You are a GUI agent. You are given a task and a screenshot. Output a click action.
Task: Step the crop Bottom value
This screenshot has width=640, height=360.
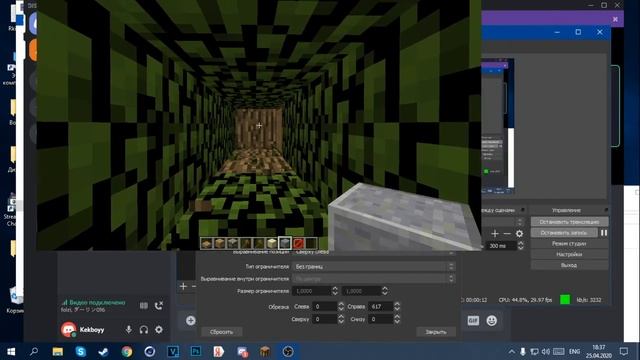point(397,319)
